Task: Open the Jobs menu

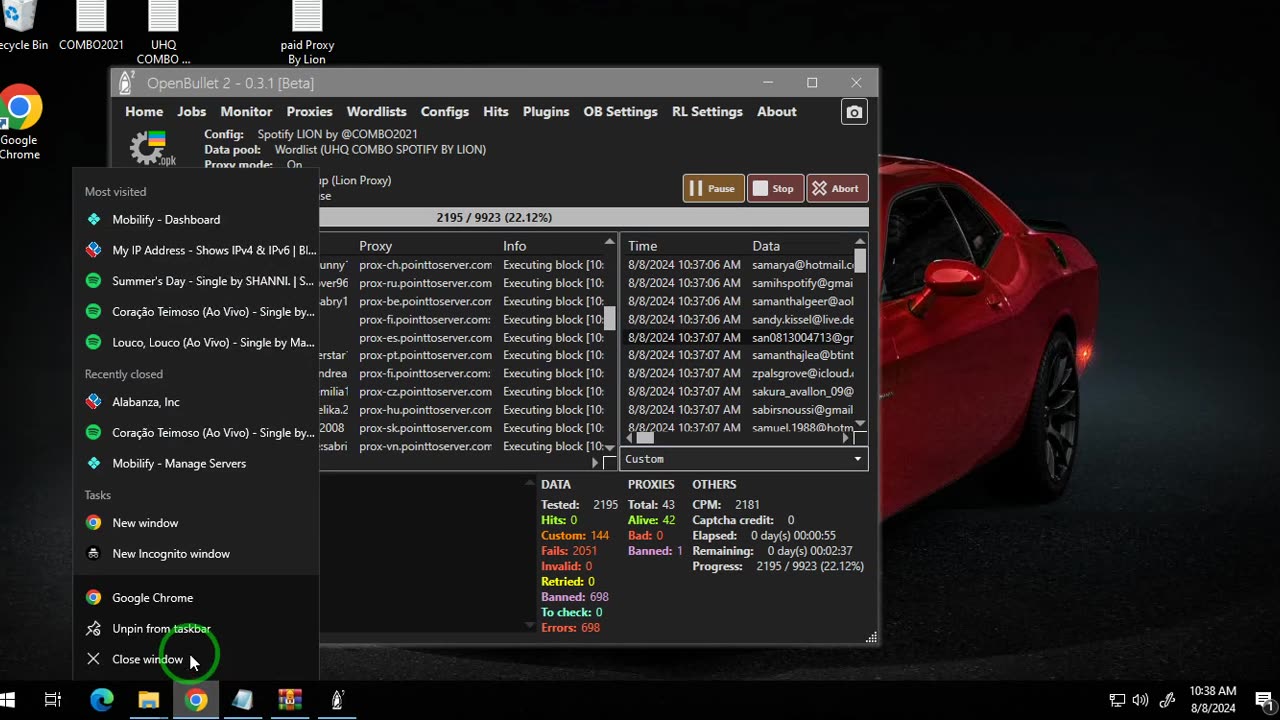Action: (x=192, y=112)
